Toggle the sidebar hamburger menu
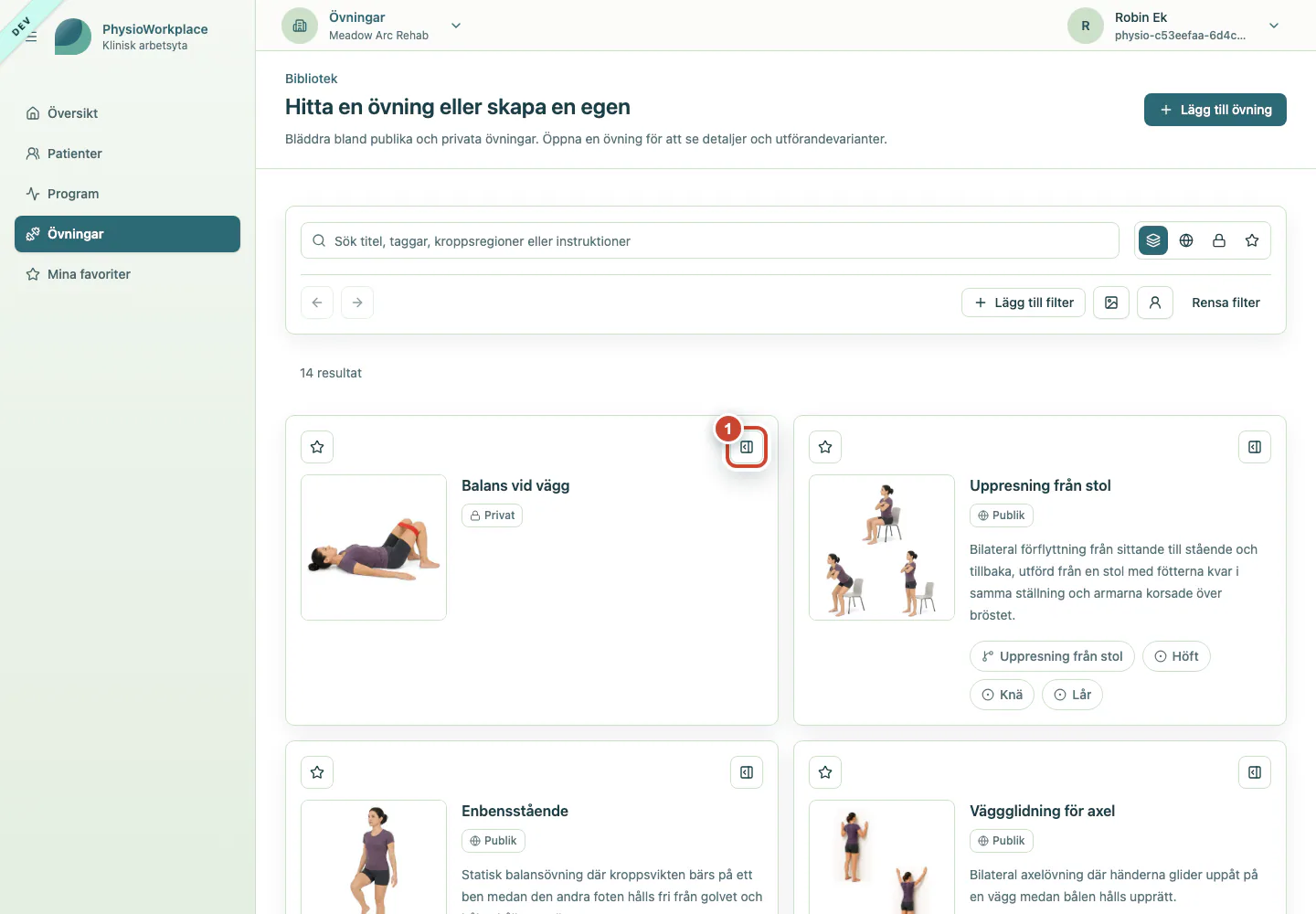The width and height of the screenshot is (1316, 914). pyautogui.click(x=31, y=37)
